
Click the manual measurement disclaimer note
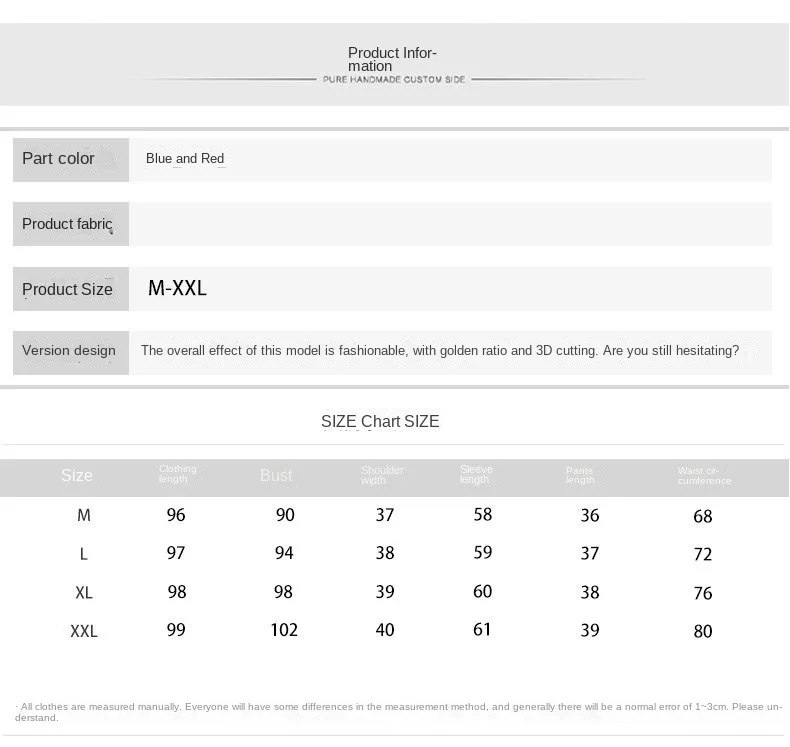click(398, 712)
